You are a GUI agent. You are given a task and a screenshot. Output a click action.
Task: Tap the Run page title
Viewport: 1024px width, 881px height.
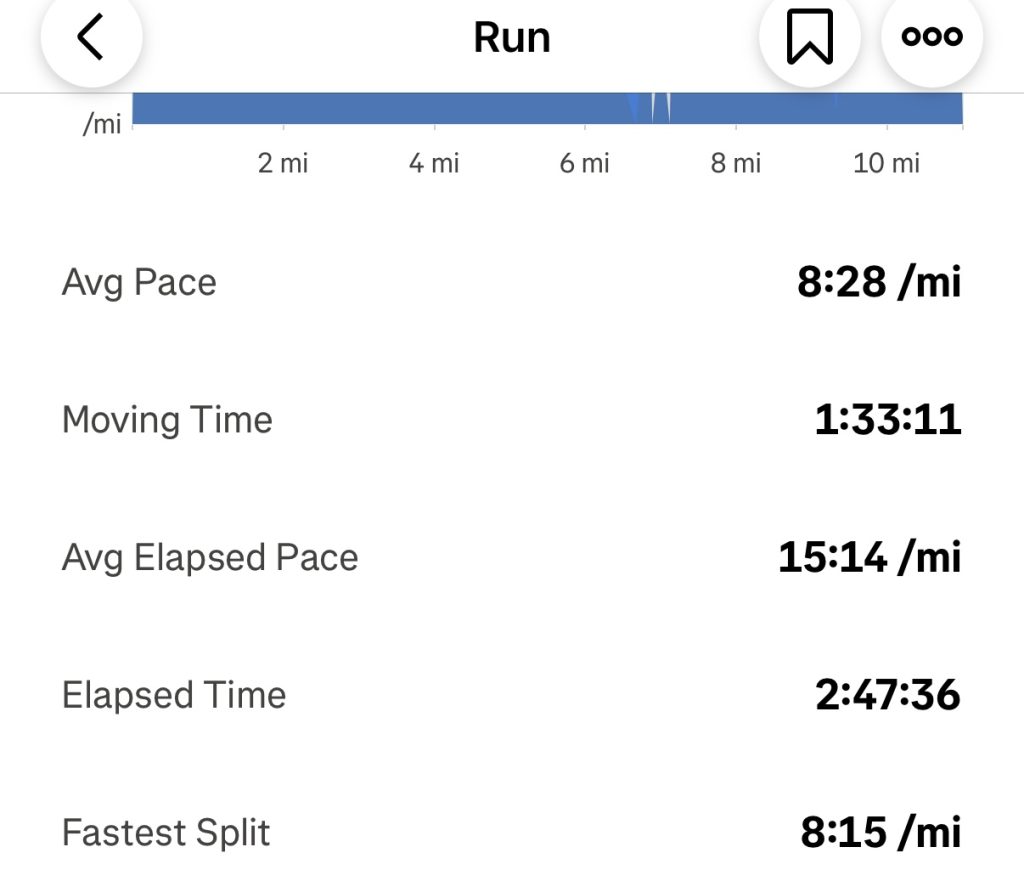coord(512,38)
